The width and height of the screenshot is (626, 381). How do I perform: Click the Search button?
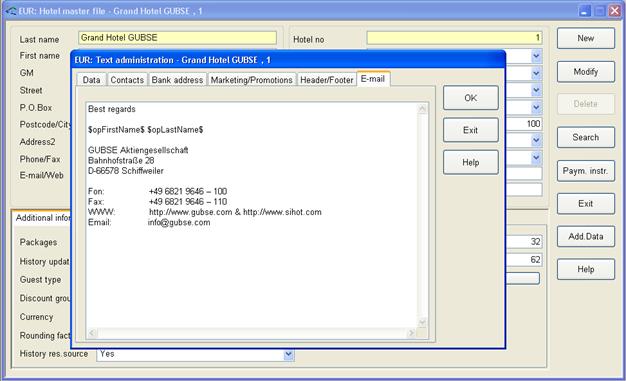[586, 137]
